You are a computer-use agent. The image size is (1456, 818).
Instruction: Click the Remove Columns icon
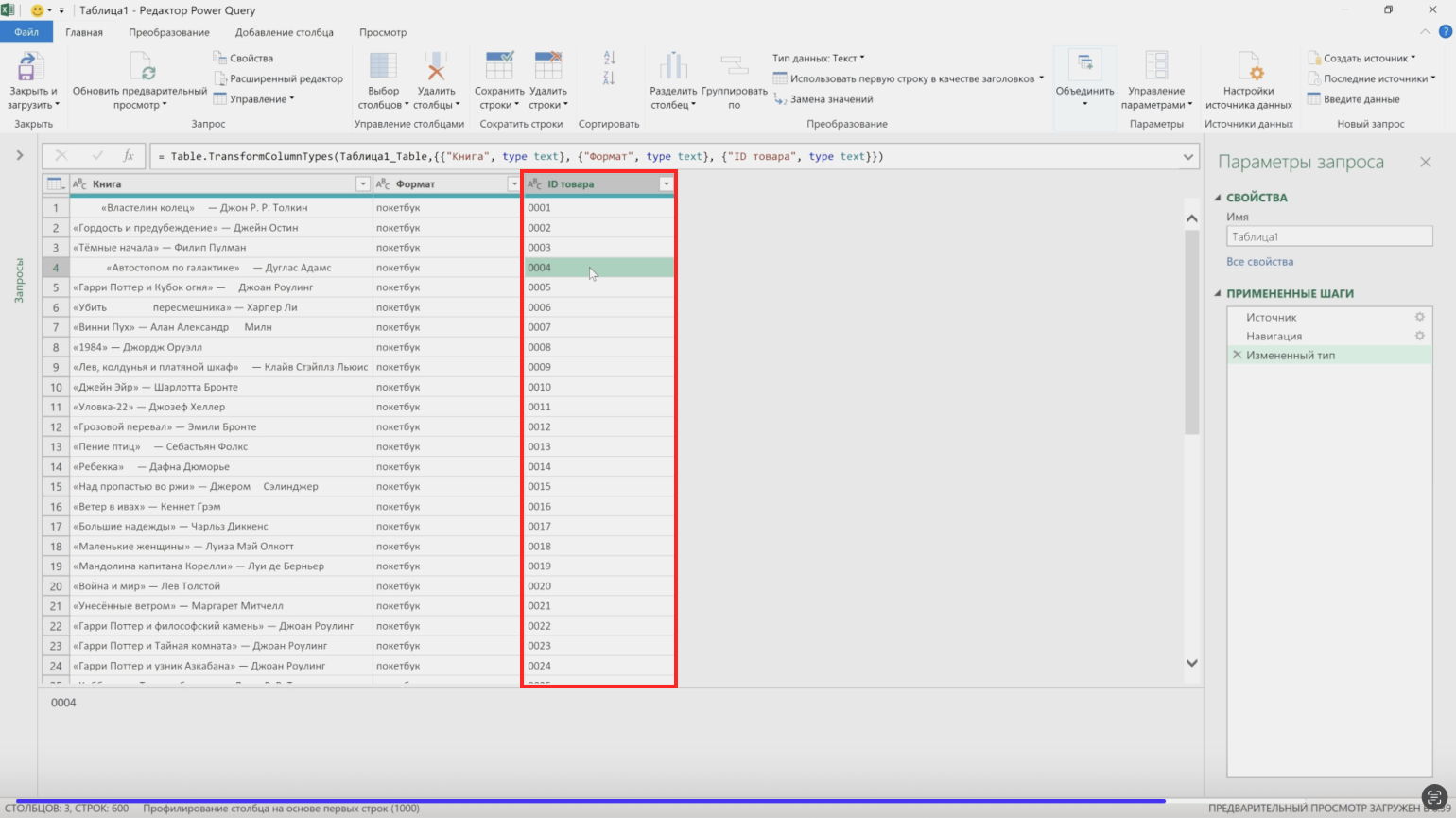click(x=435, y=66)
